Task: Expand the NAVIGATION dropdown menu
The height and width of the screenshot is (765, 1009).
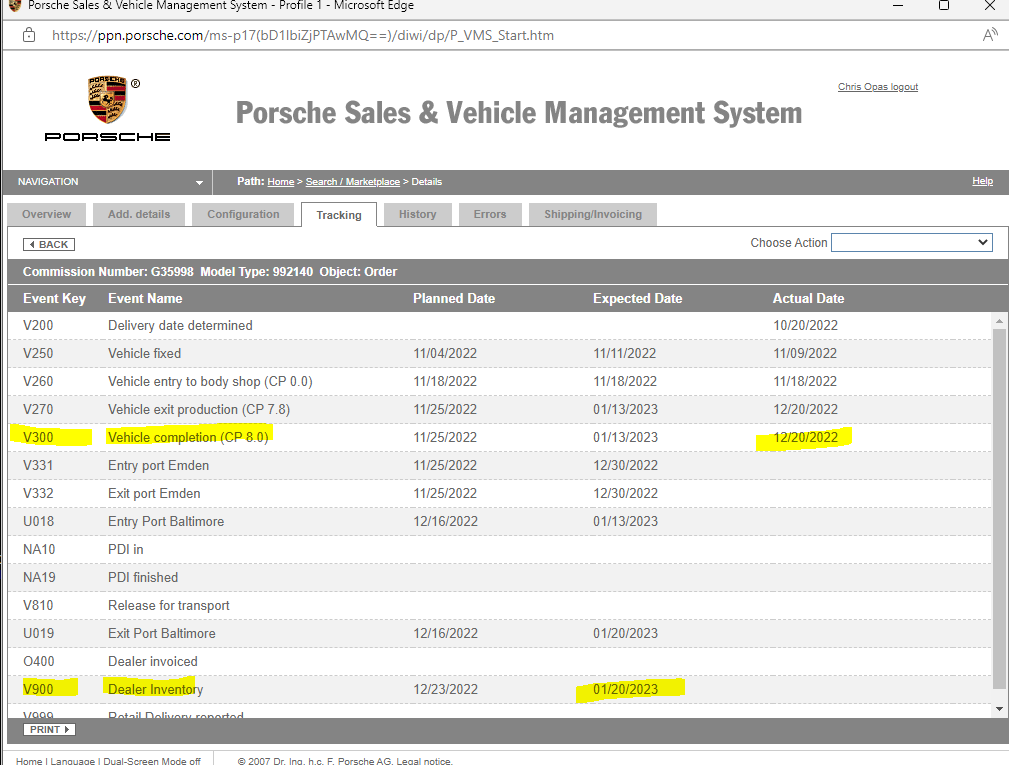Action: pos(199,182)
